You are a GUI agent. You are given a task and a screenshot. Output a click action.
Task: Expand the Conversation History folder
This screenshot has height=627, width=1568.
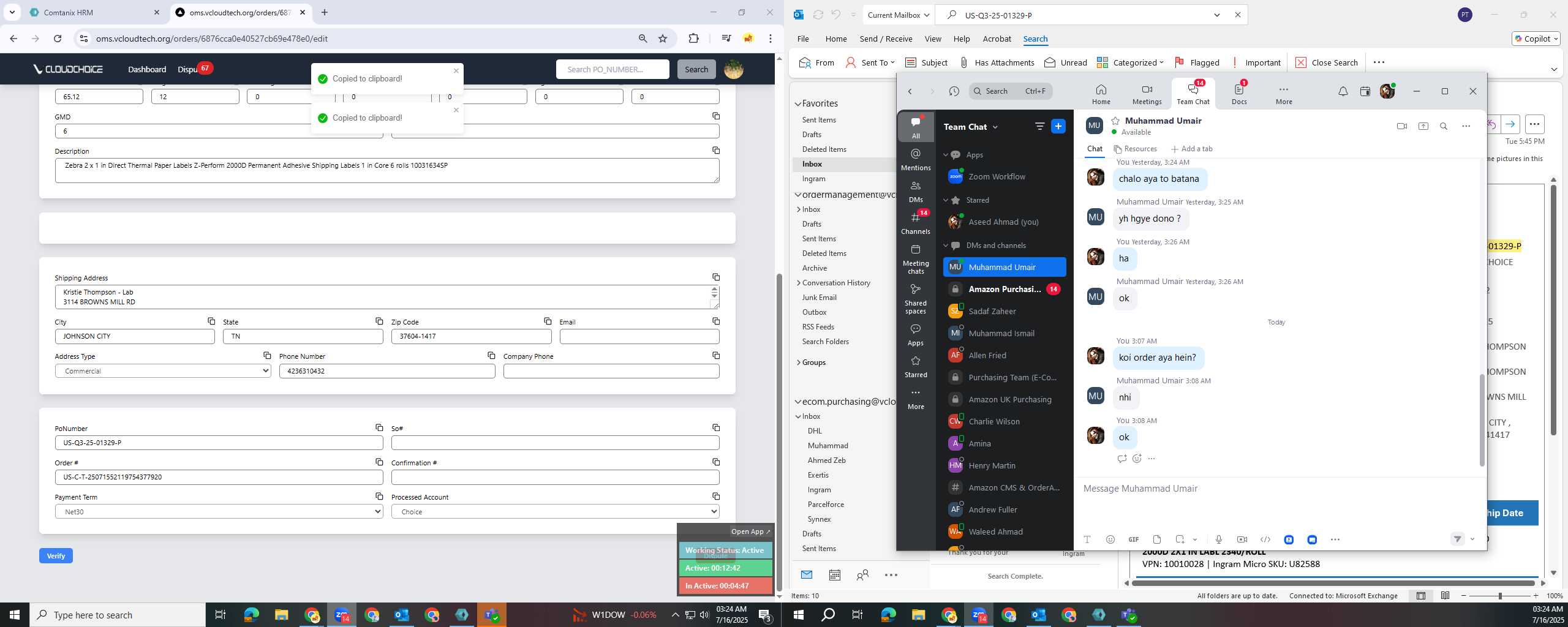click(x=798, y=283)
